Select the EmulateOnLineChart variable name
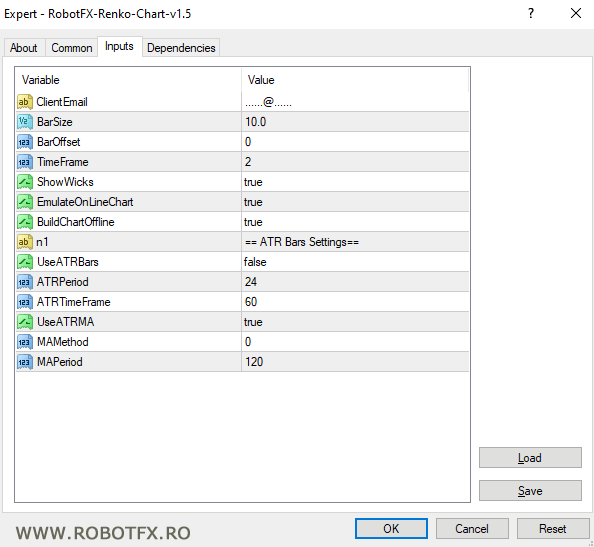The height and width of the screenshot is (547, 594). [85, 202]
